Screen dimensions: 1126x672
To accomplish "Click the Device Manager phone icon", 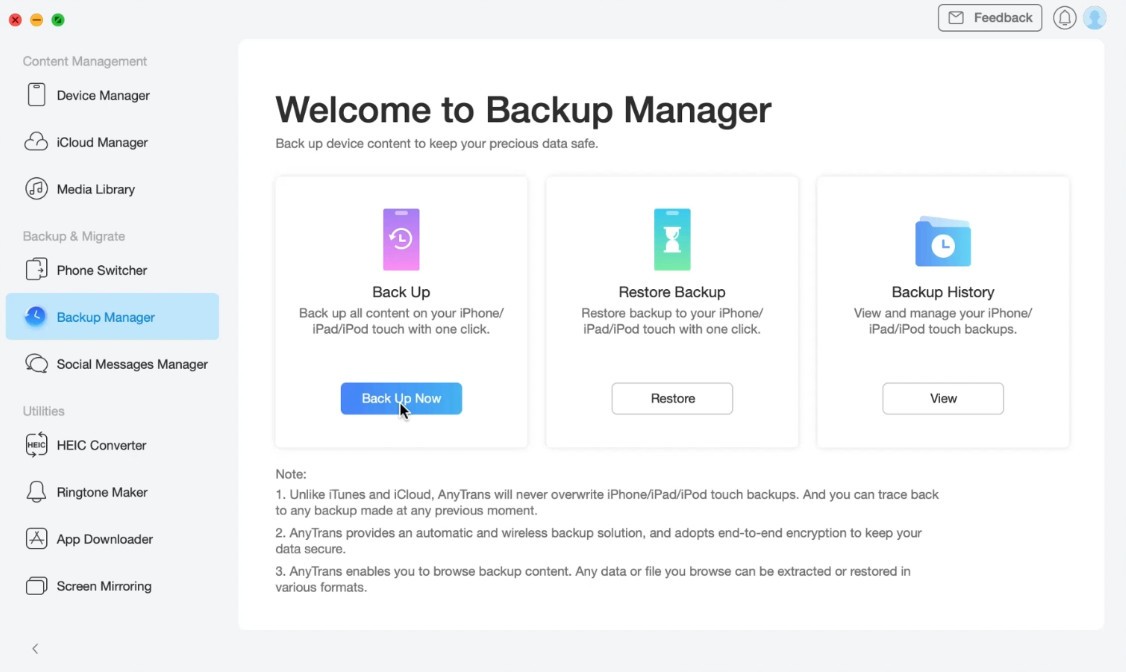I will 37,95.
